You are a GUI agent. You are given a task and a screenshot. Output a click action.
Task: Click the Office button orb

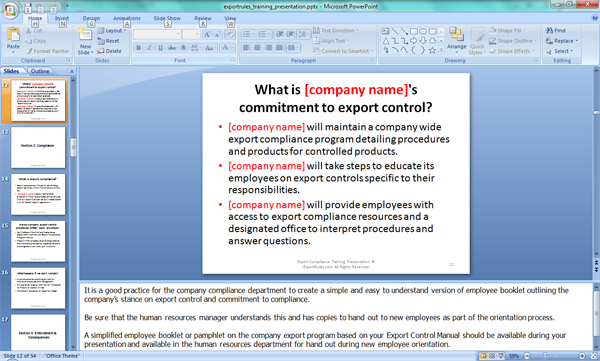[10, 10]
